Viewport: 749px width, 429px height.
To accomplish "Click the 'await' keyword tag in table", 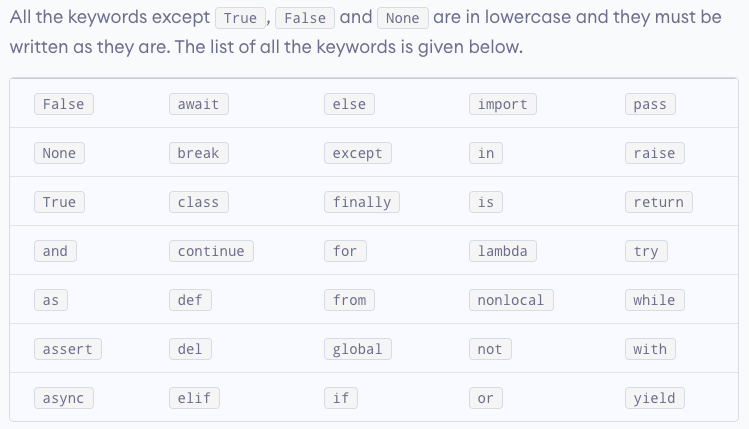I will coord(199,104).
